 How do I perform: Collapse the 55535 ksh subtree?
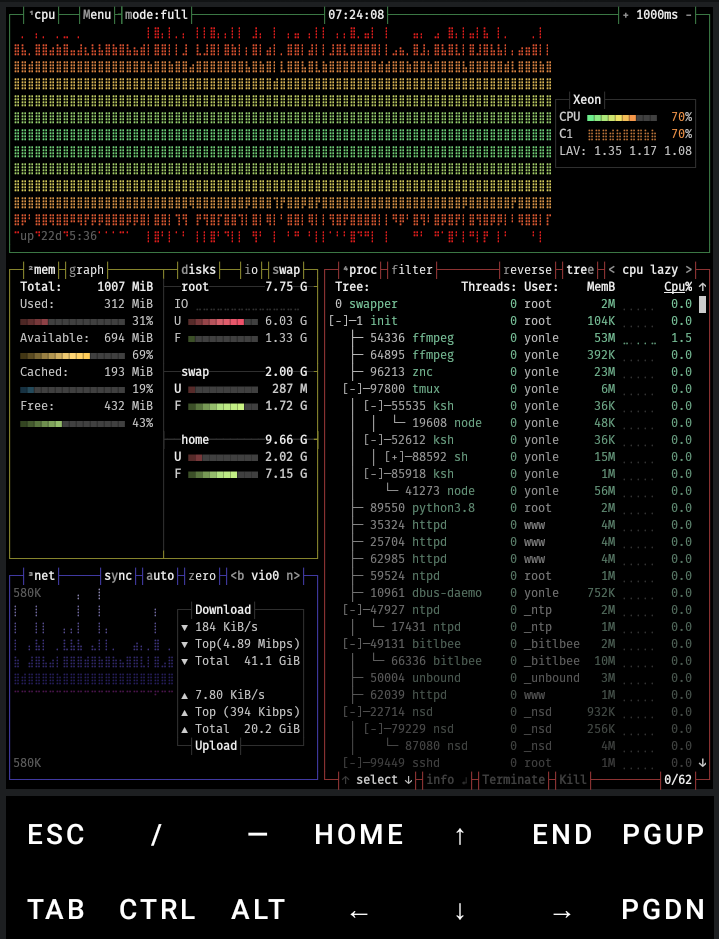click(376, 406)
